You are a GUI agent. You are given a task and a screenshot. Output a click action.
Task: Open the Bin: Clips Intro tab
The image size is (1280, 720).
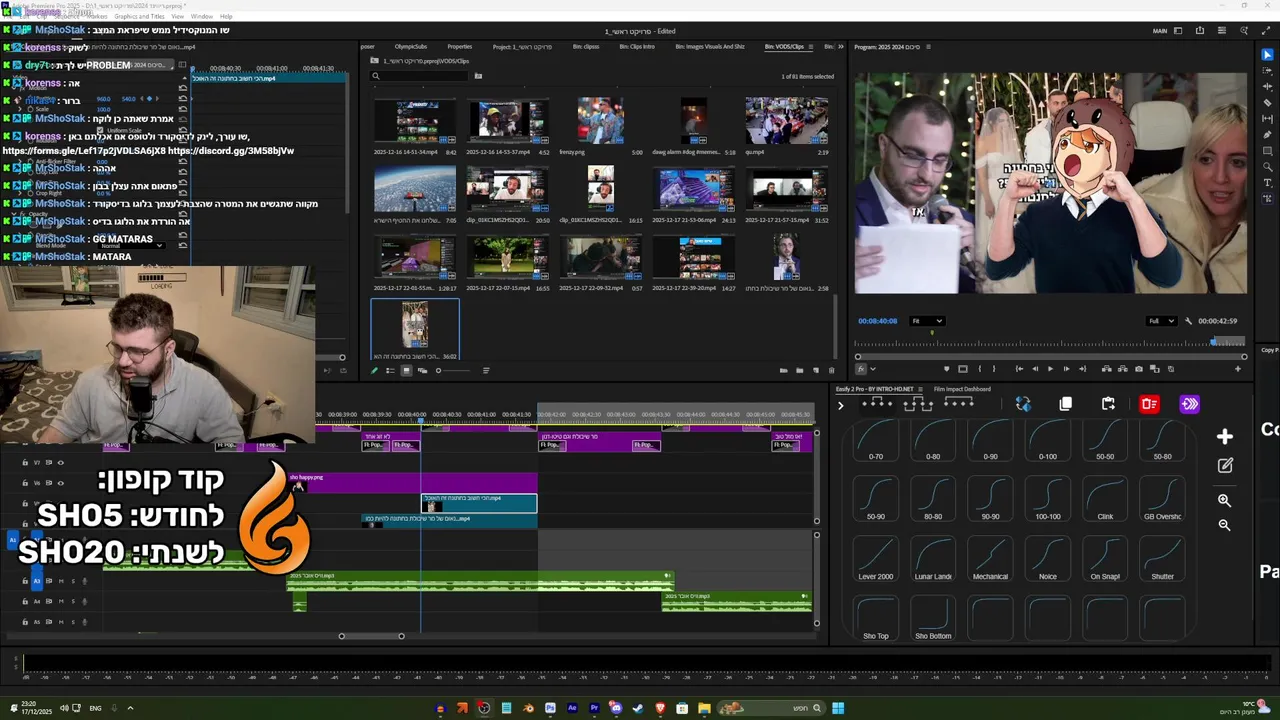637,46
